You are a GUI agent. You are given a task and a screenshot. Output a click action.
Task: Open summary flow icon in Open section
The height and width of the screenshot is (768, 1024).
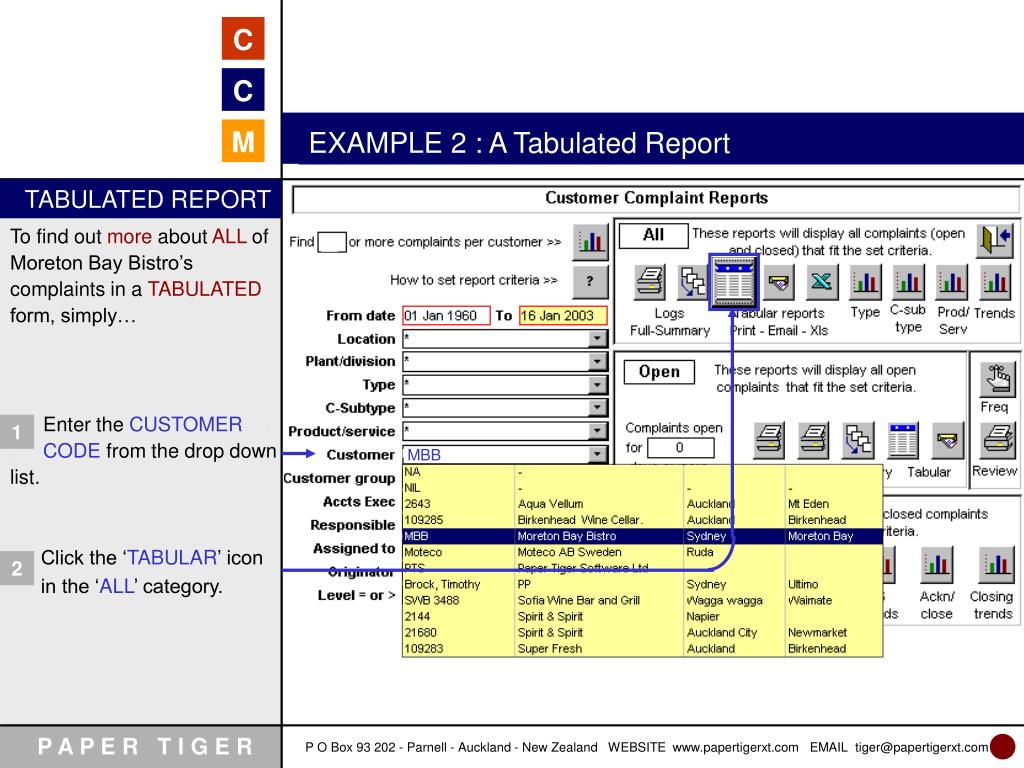(858, 440)
